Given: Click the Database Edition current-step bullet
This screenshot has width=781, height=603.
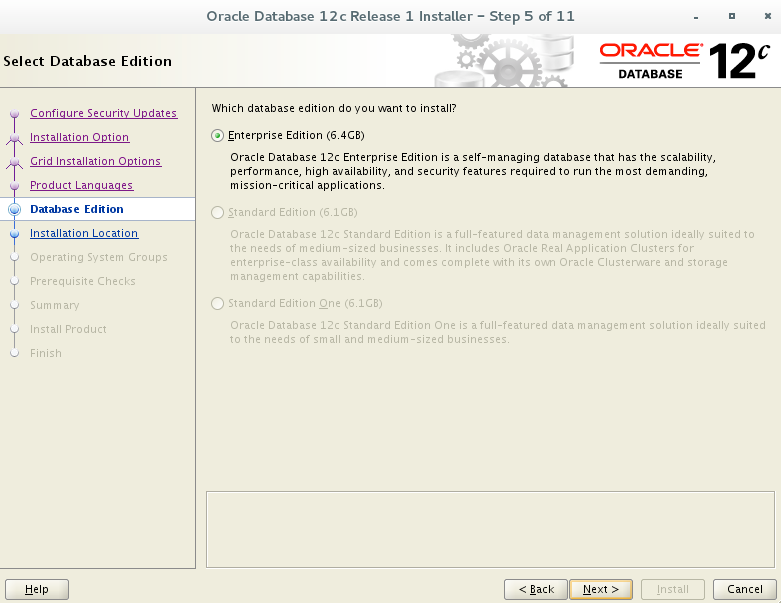Looking at the screenshot, I should pyautogui.click(x=14, y=209).
